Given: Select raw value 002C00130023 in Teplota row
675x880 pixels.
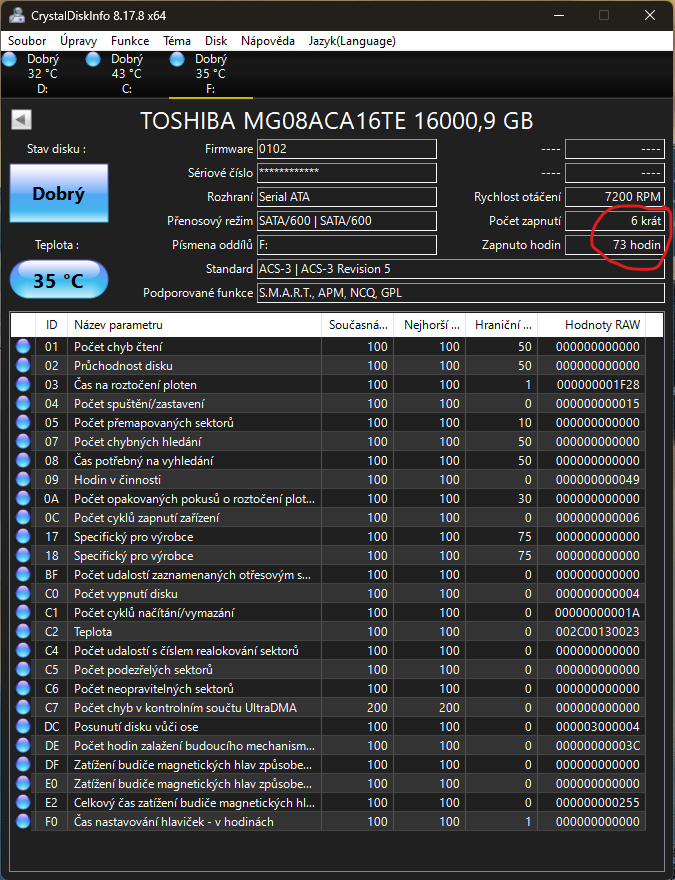Looking at the screenshot, I should [x=598, y=632].
